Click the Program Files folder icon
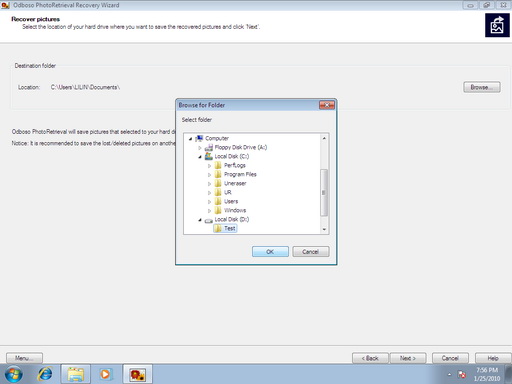This screenshot has height=384, width=512. tap(218, 174)
